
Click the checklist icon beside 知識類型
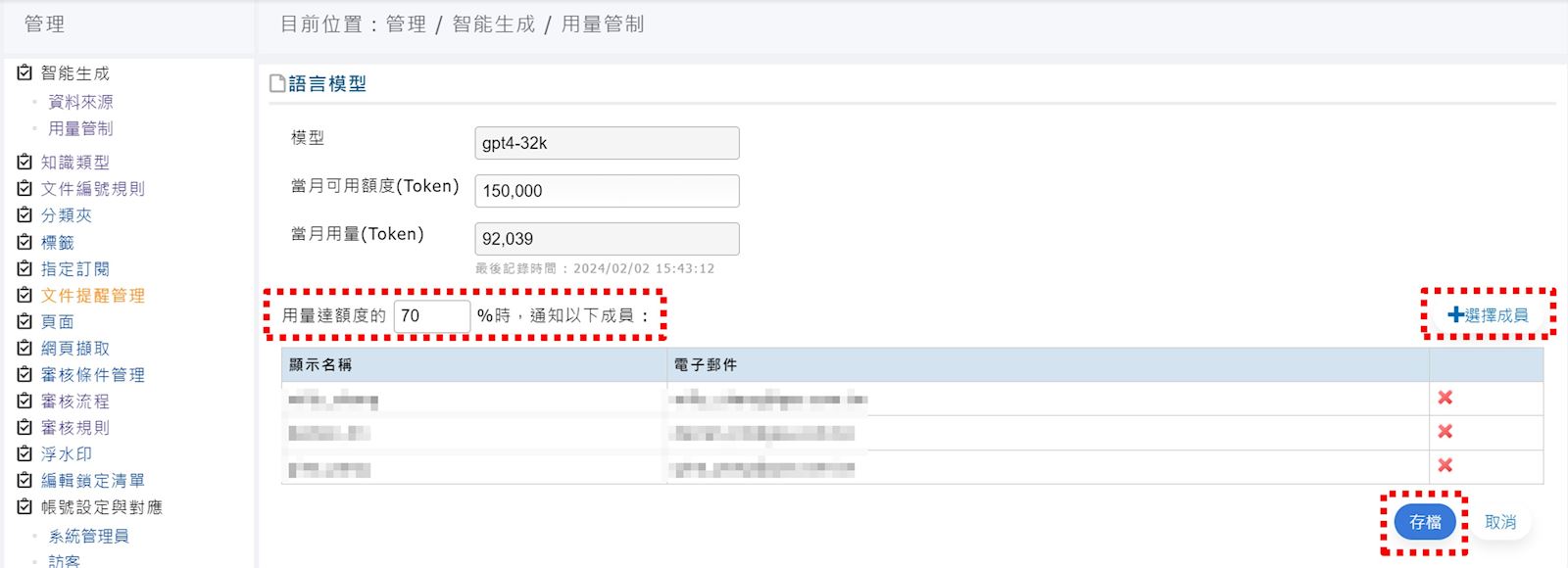(x=25, y=162)
